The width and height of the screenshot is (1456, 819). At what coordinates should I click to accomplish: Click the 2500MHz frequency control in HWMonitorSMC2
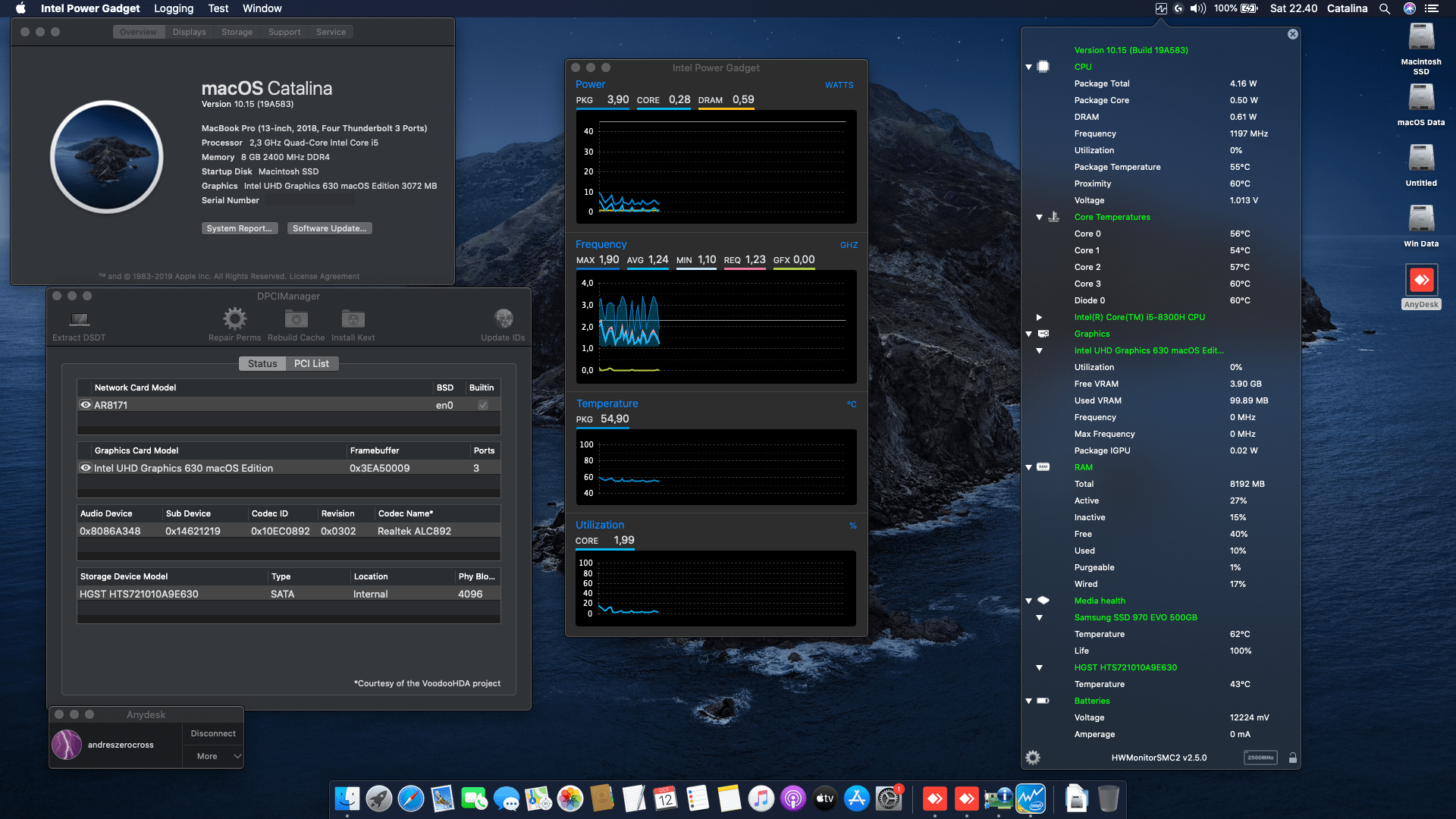pos(1260,757)
